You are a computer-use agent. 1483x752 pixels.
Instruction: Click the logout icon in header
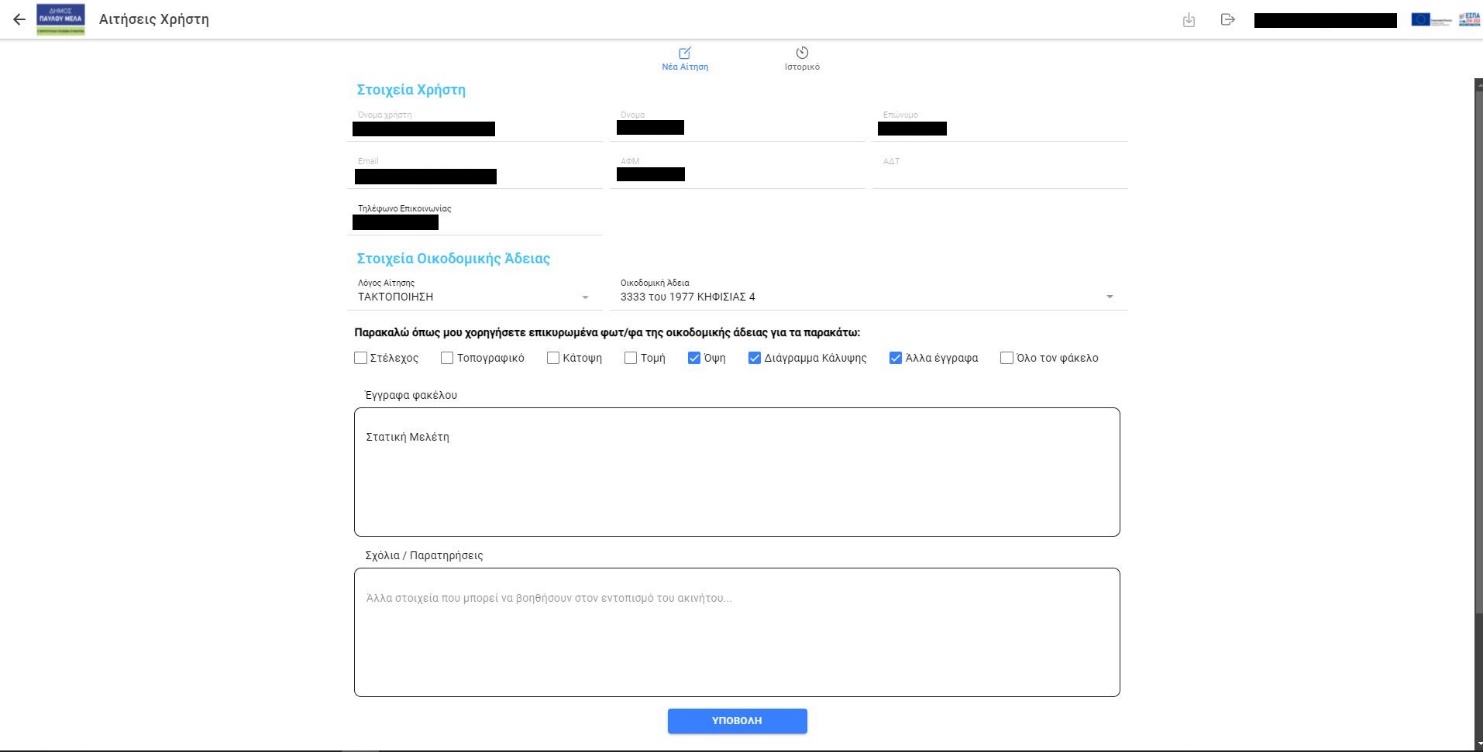1228,20
